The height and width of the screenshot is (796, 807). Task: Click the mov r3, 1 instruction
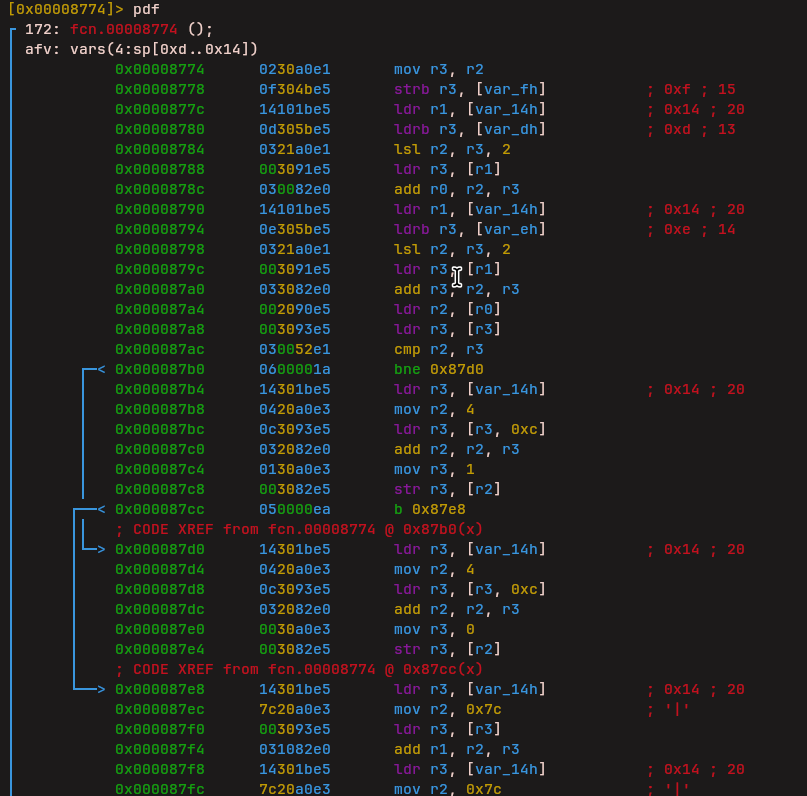(x=436, y=469)
